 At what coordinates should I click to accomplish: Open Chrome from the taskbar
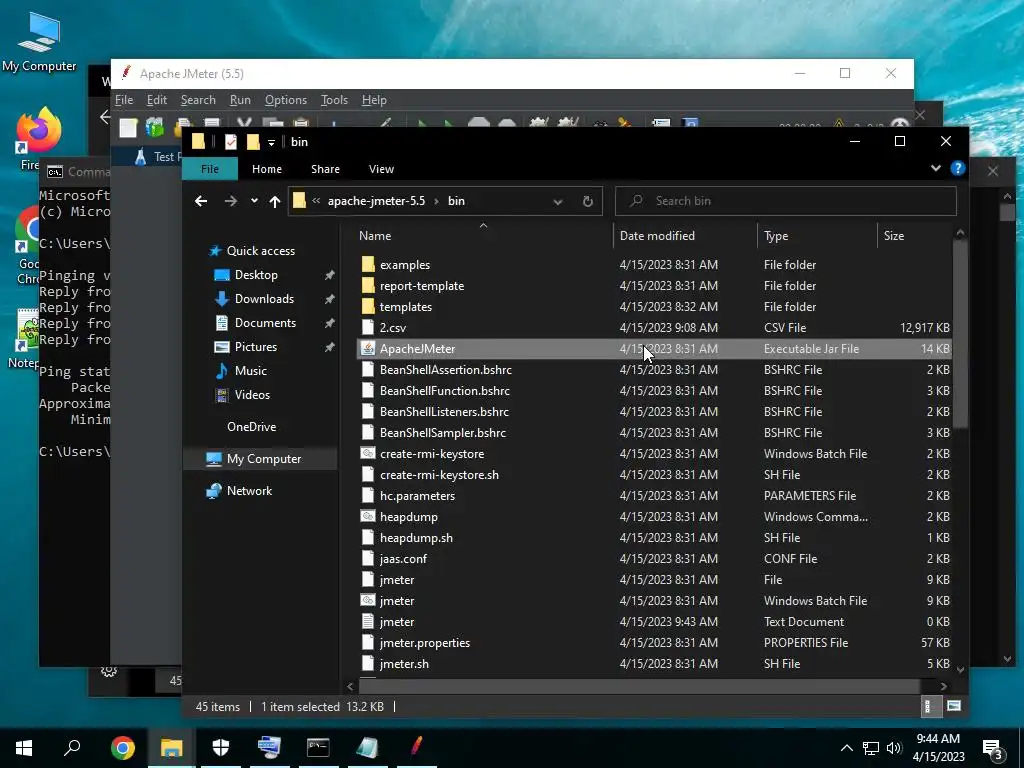pos(123,748)
